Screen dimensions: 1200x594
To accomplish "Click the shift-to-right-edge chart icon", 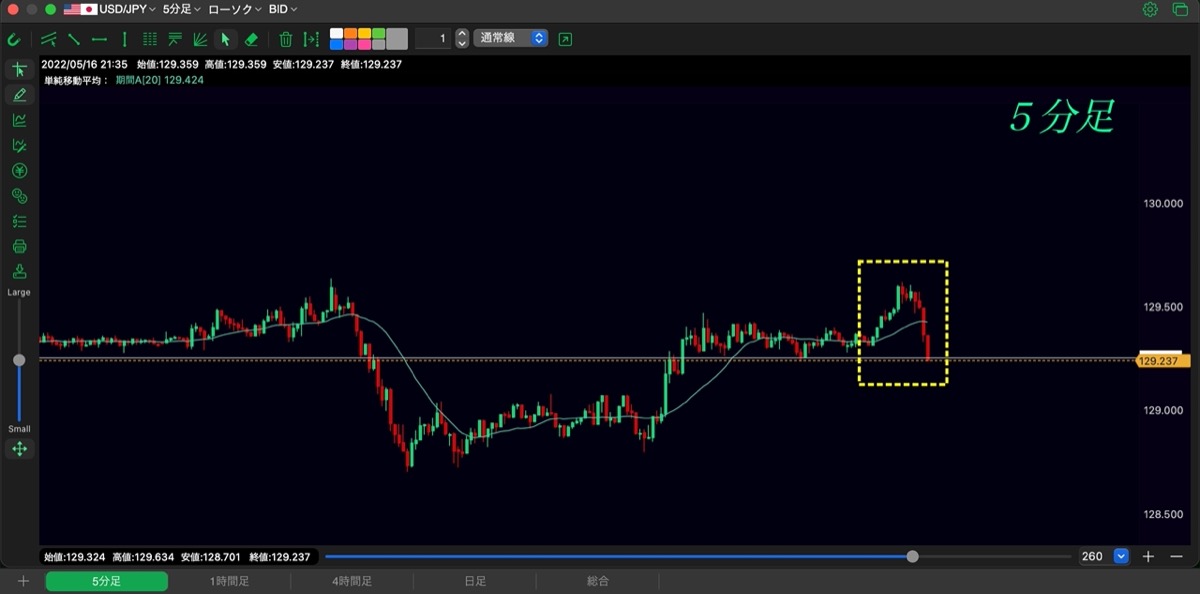I will (311, 40).
